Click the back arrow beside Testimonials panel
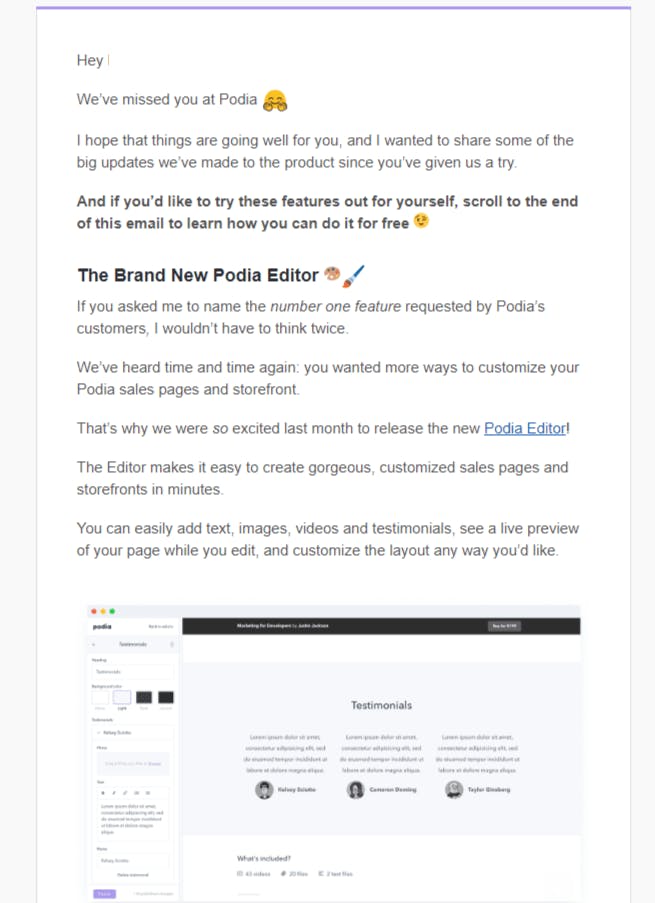Viewport: 655px width, 903px height. tap(94, 644)
